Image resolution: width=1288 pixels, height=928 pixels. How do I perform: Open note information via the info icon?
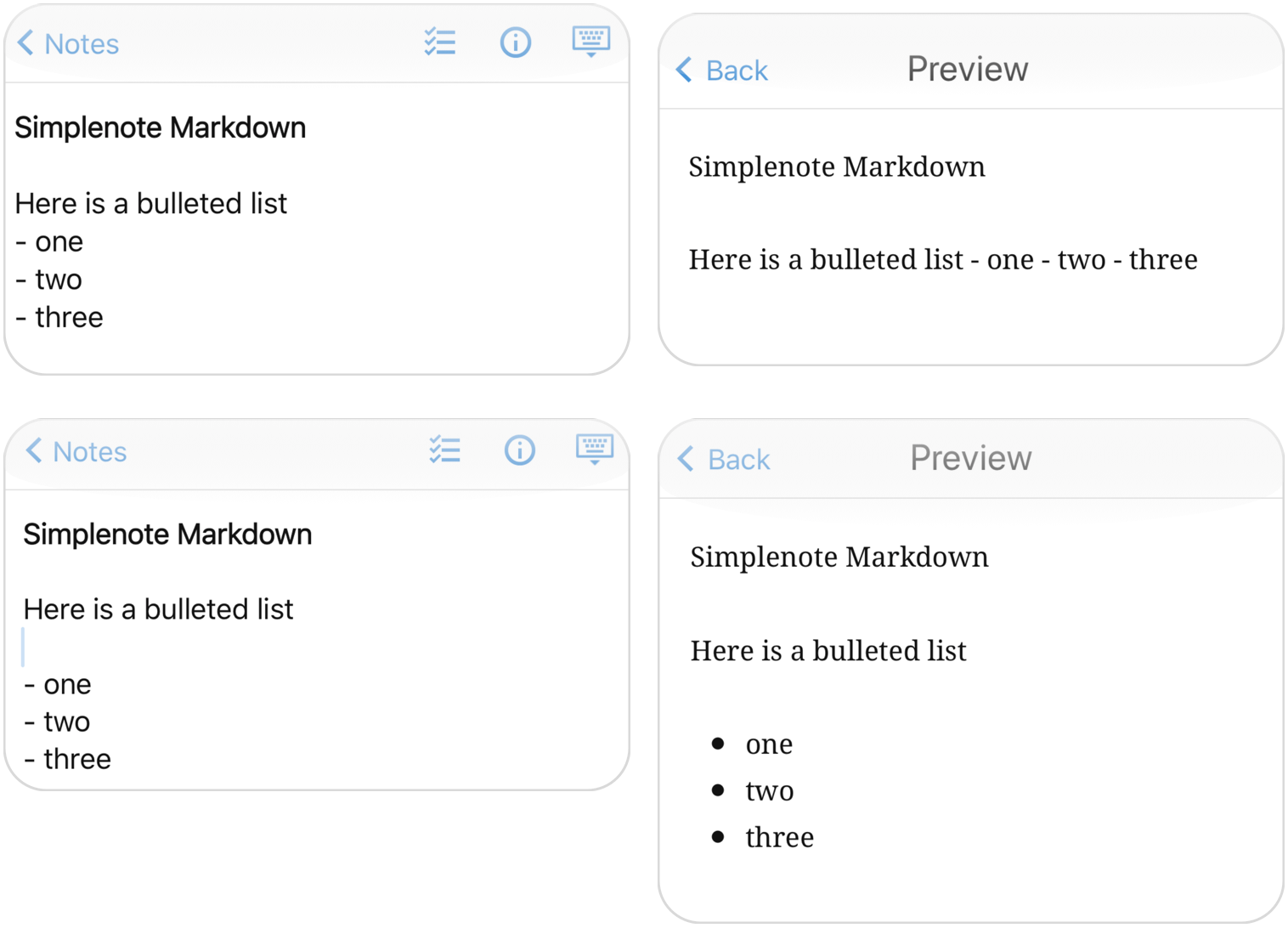point(515,42)
